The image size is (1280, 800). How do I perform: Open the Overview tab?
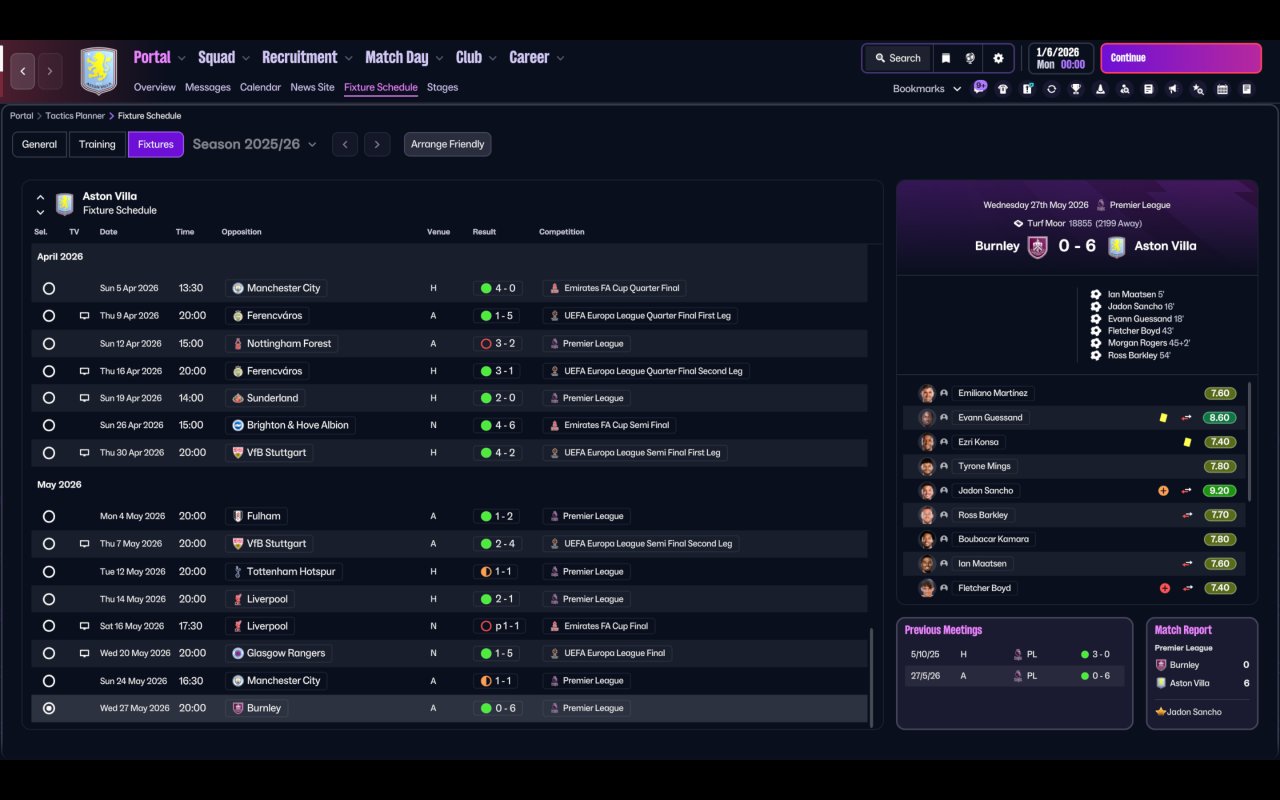coord(154,87)
